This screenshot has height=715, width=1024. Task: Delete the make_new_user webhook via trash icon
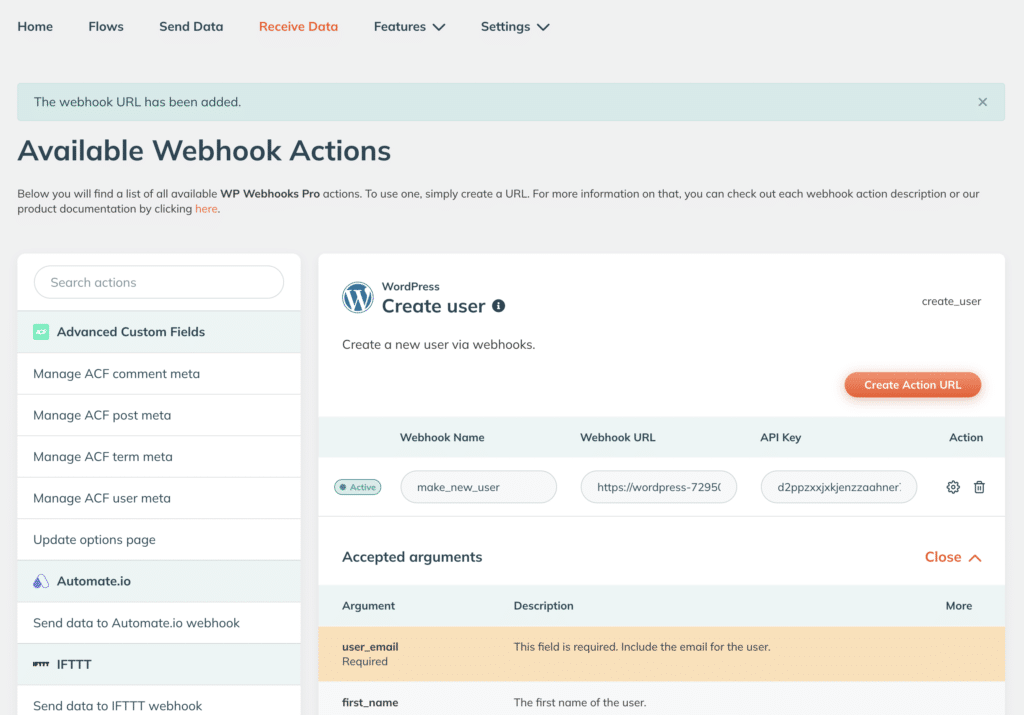pos(979,487)
